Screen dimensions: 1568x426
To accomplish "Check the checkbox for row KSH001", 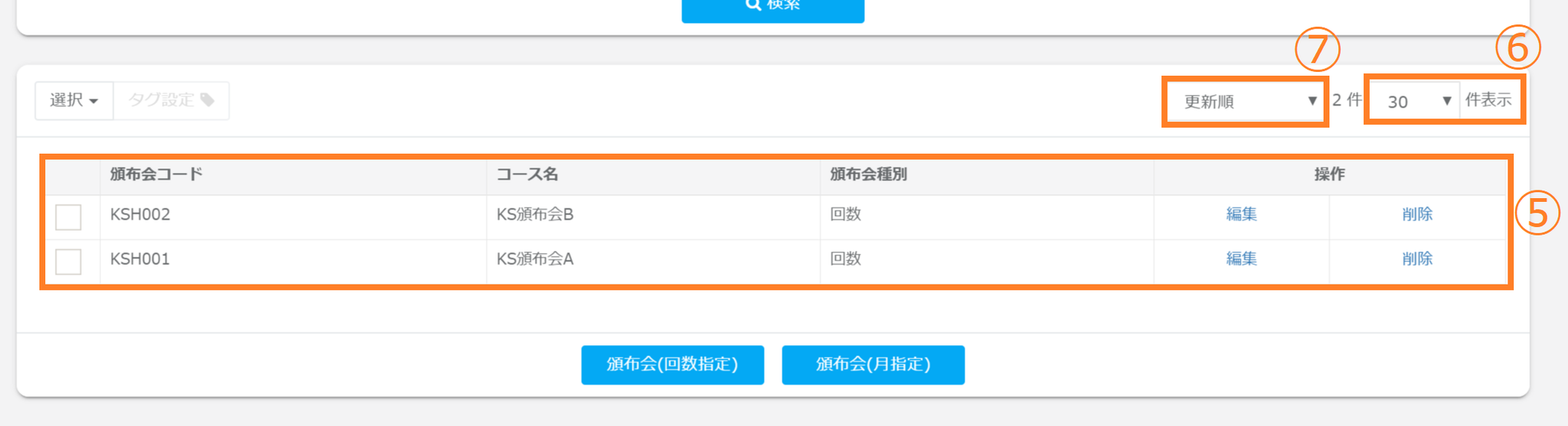I will [x=68, y=262].
